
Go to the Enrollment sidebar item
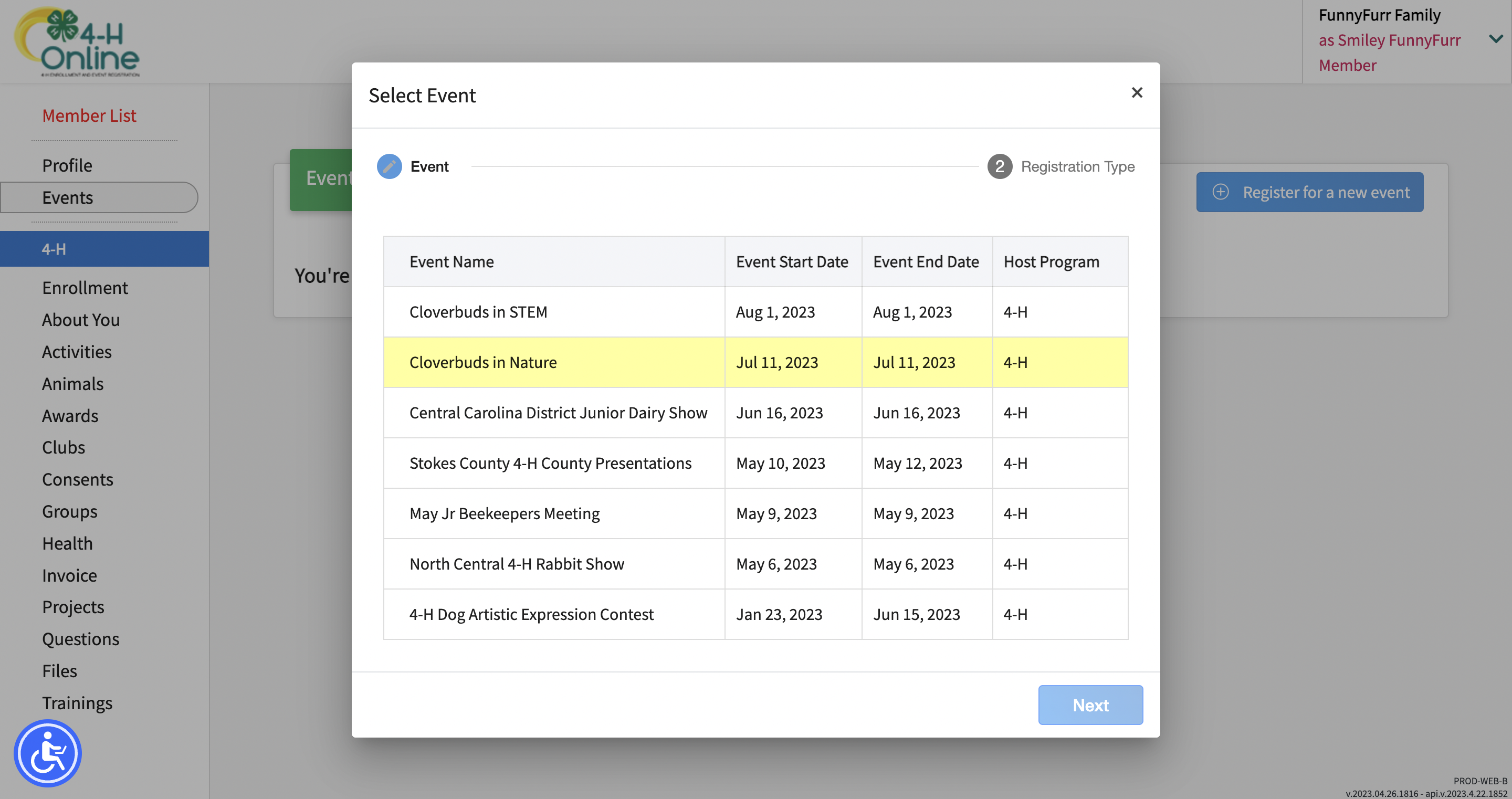[x=85, y=288]
